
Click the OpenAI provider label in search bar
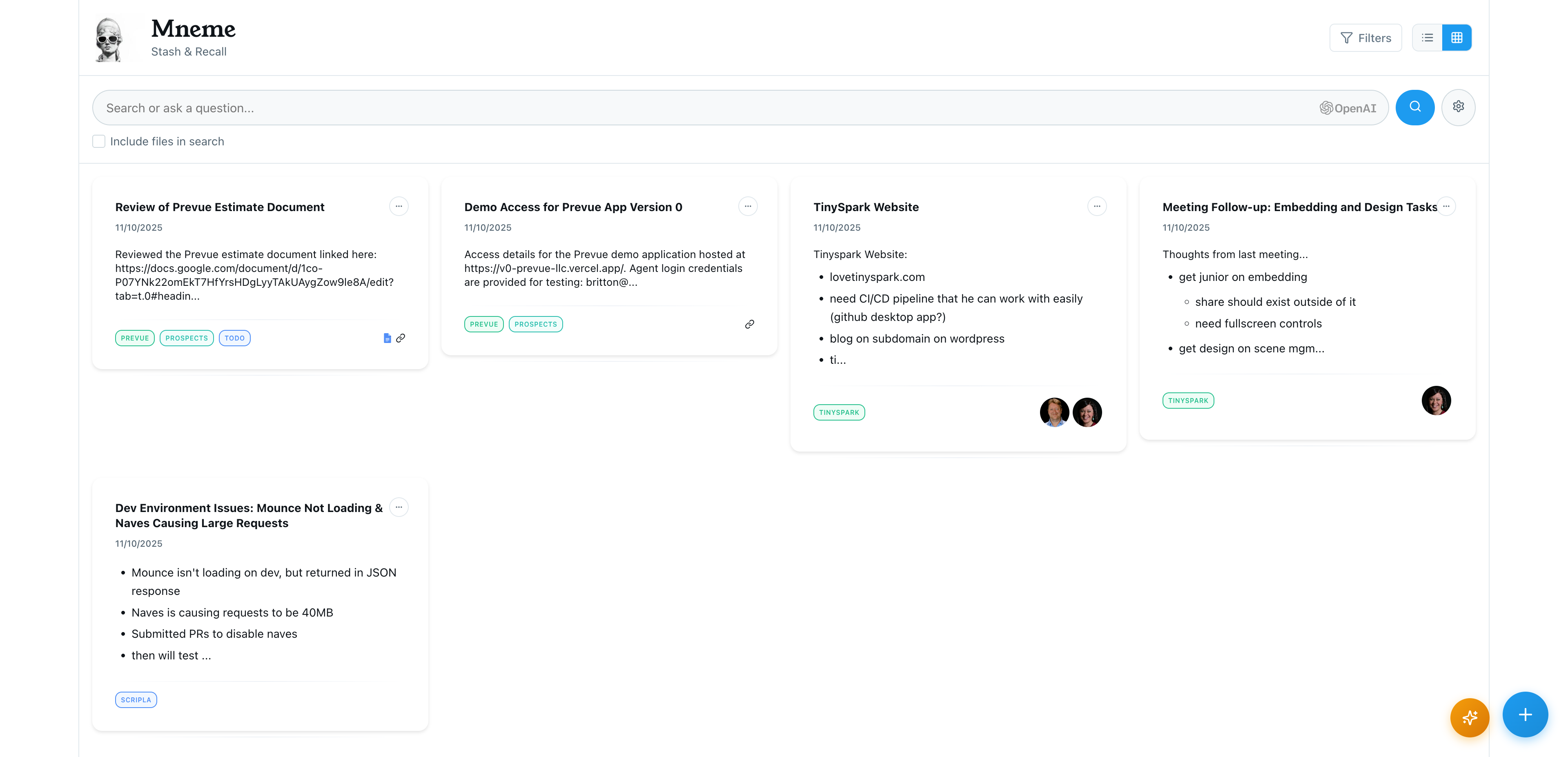1347,108
